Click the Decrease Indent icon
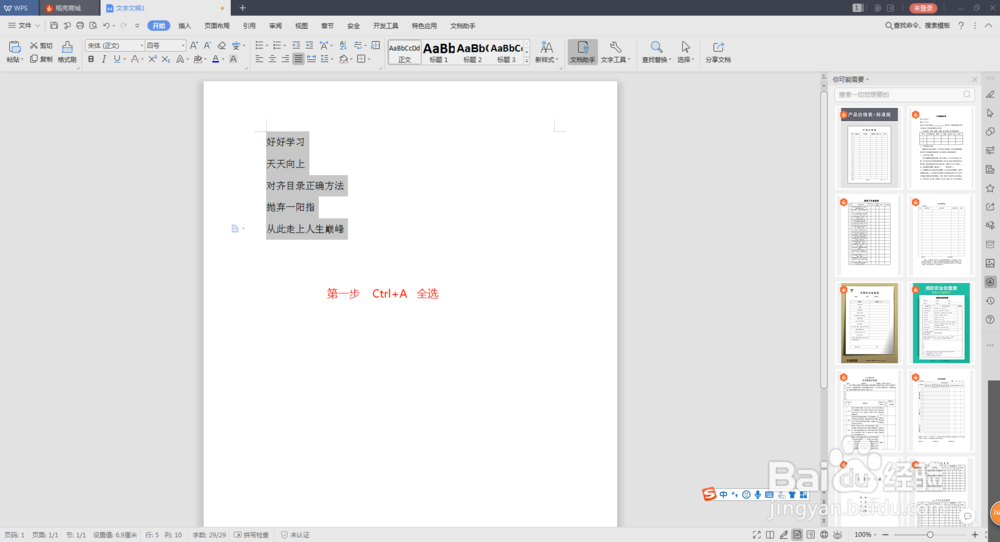The image size is (1000, 542). [x=296, y=45]
